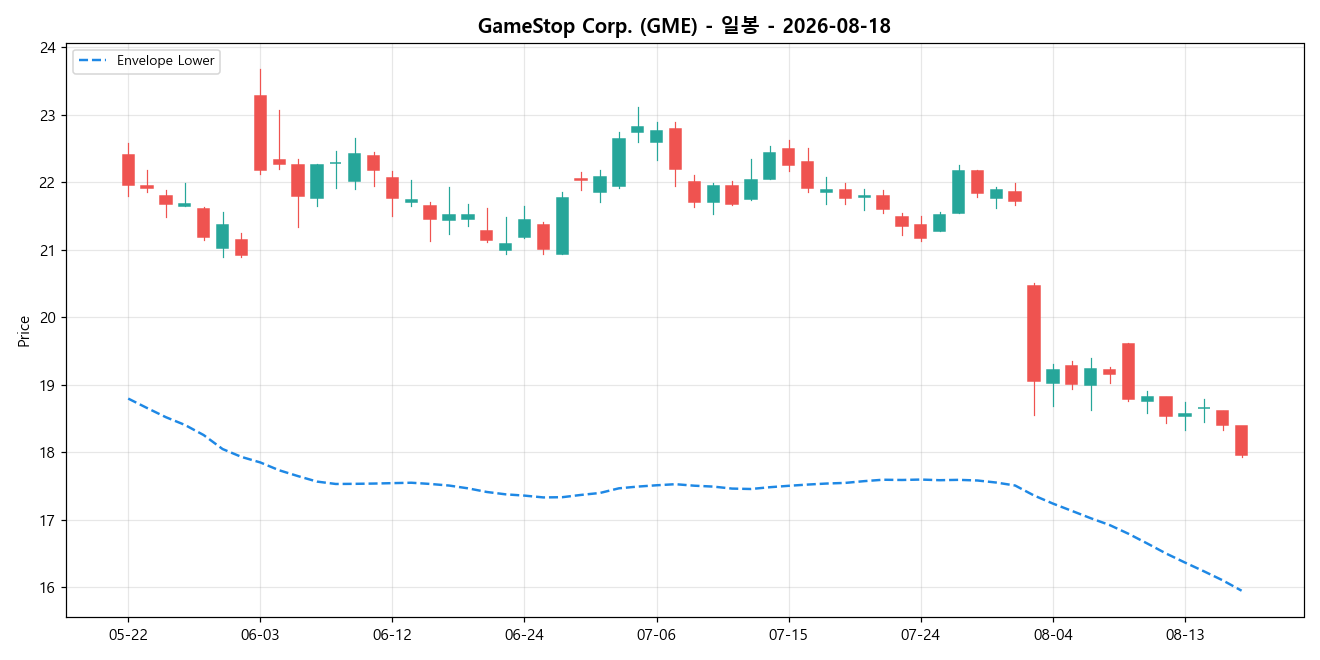Viewport: 1320px width, 660px height.
Task: Click the first red candle at 05-22
Action: (128, 169)
